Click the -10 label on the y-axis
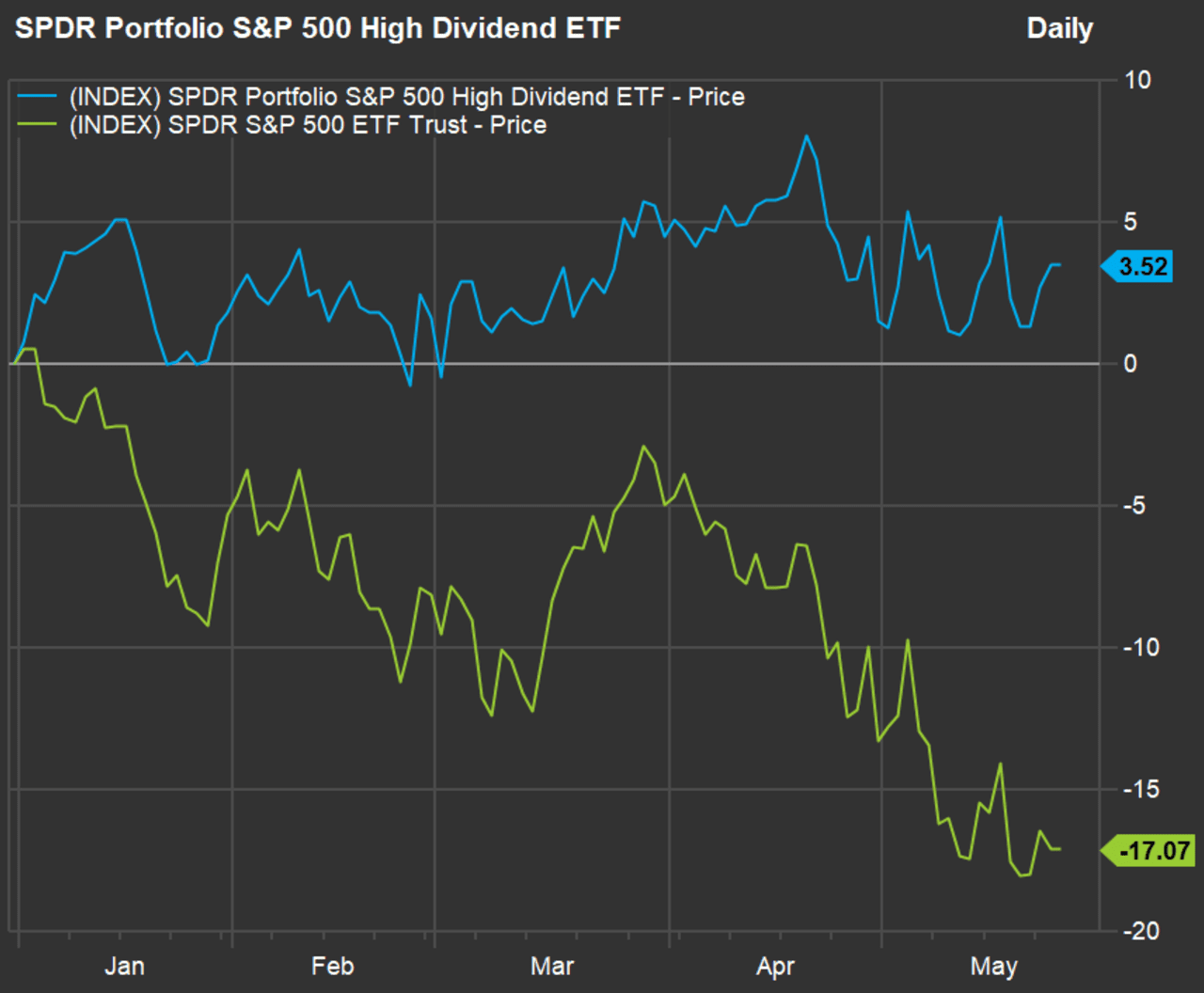1204x993 pixels. (x=1140, y=648)
